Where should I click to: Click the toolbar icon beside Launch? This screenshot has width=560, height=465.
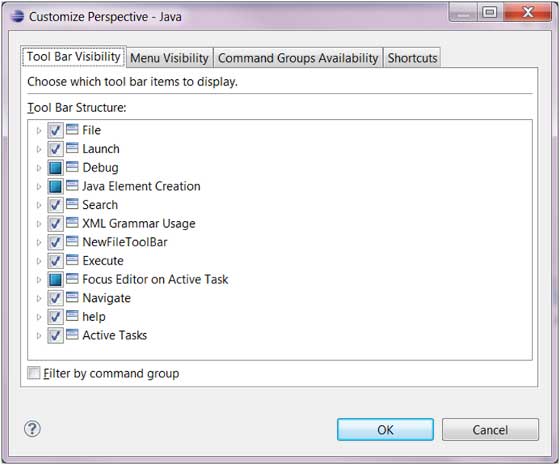(72, 148)
